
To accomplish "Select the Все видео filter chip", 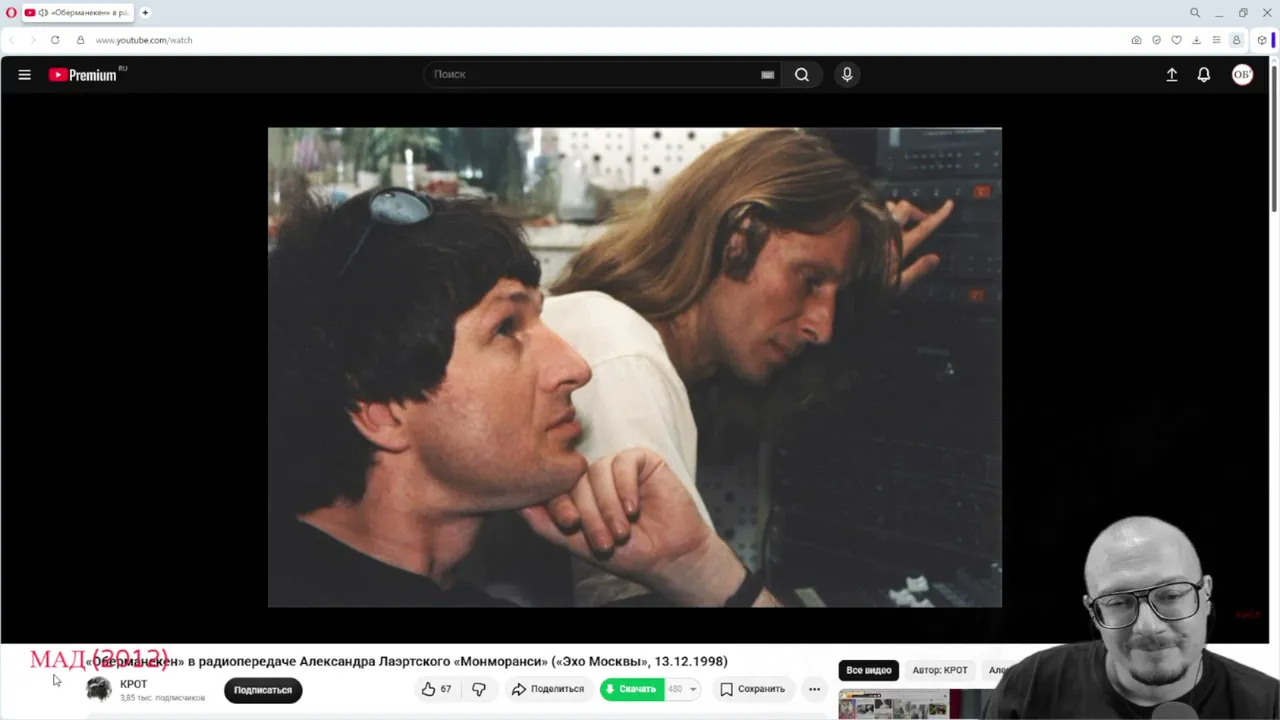I will coord(869,670).
